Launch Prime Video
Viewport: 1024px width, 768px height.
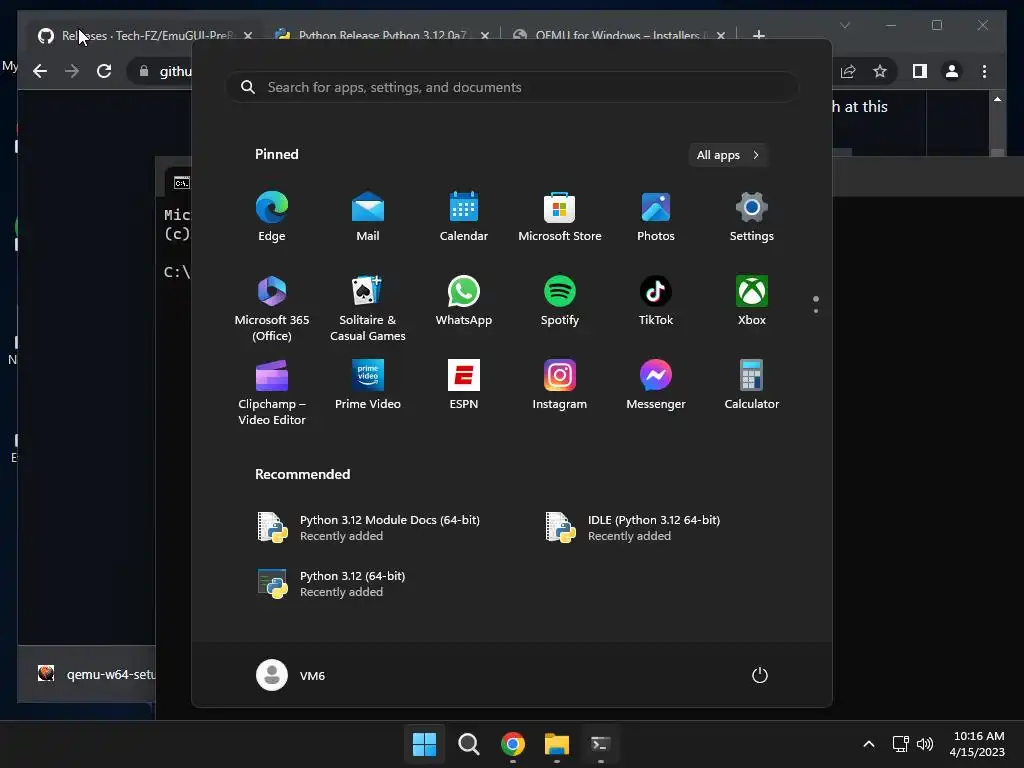(368, 385)
